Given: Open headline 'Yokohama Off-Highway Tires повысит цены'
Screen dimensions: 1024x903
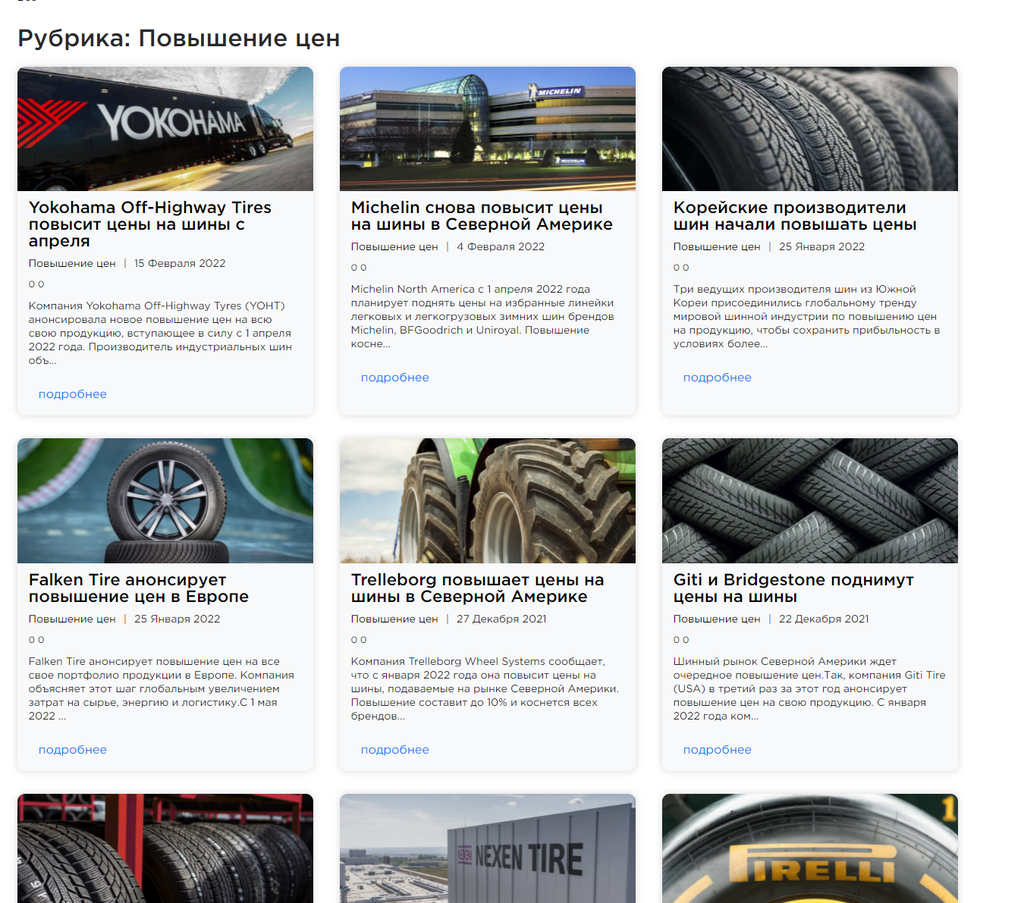Looking at the screenshot, I should coord(150,224).
